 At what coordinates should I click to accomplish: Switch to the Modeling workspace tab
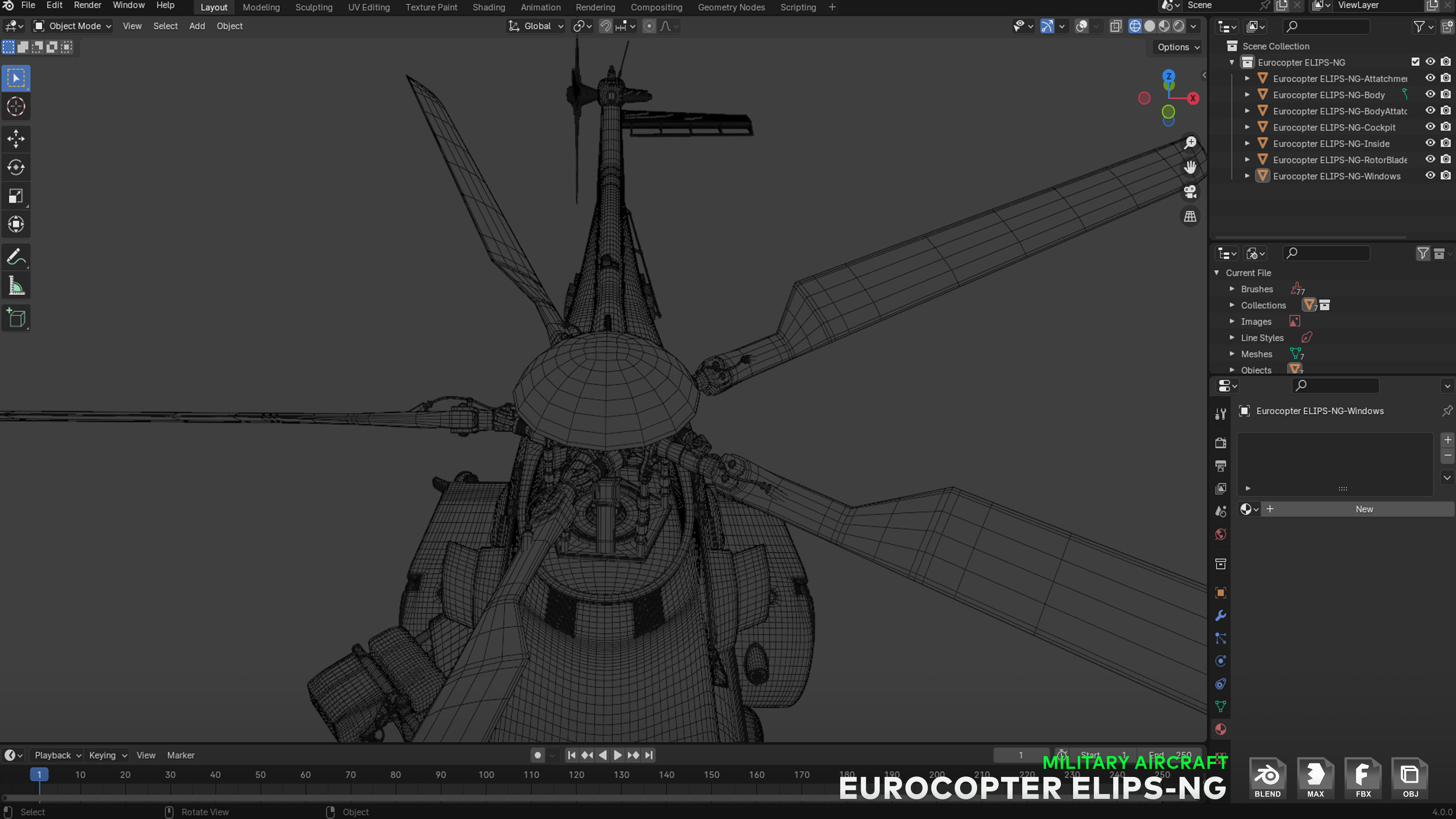(x=261, y=7)
